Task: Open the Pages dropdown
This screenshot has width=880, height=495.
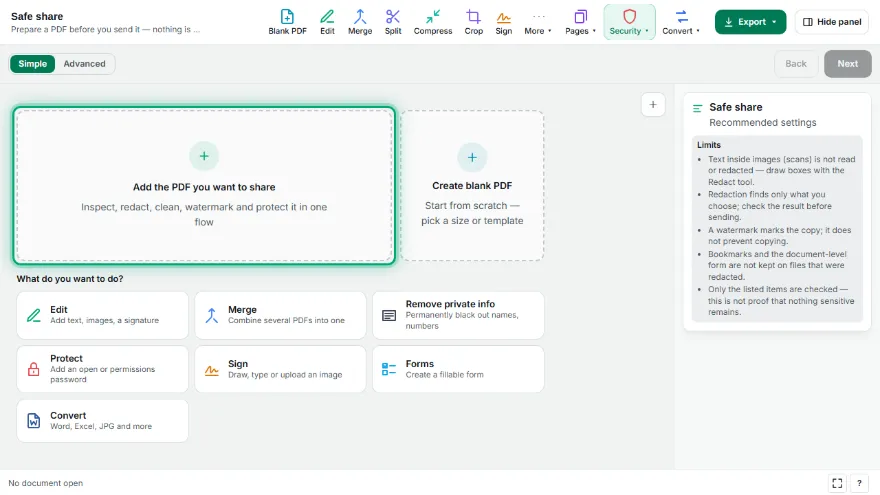Action: point(580,22)
